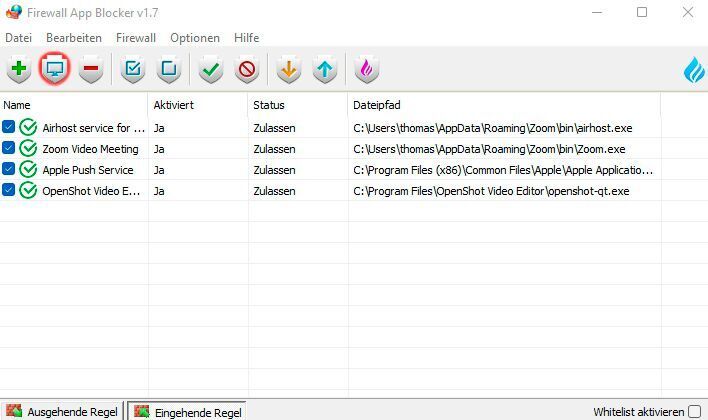
Task: Click the green checkmark allow icon
Action: tap(210, 70)
